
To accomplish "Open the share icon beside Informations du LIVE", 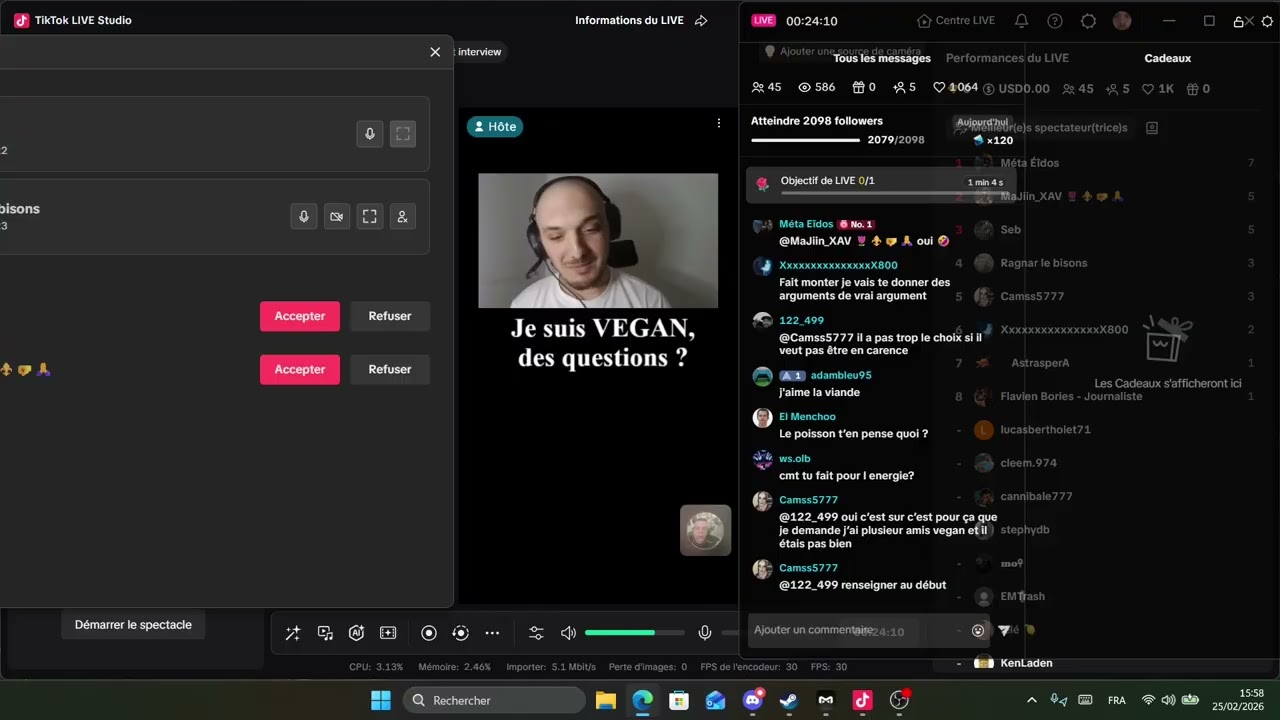I will [701, 20].
